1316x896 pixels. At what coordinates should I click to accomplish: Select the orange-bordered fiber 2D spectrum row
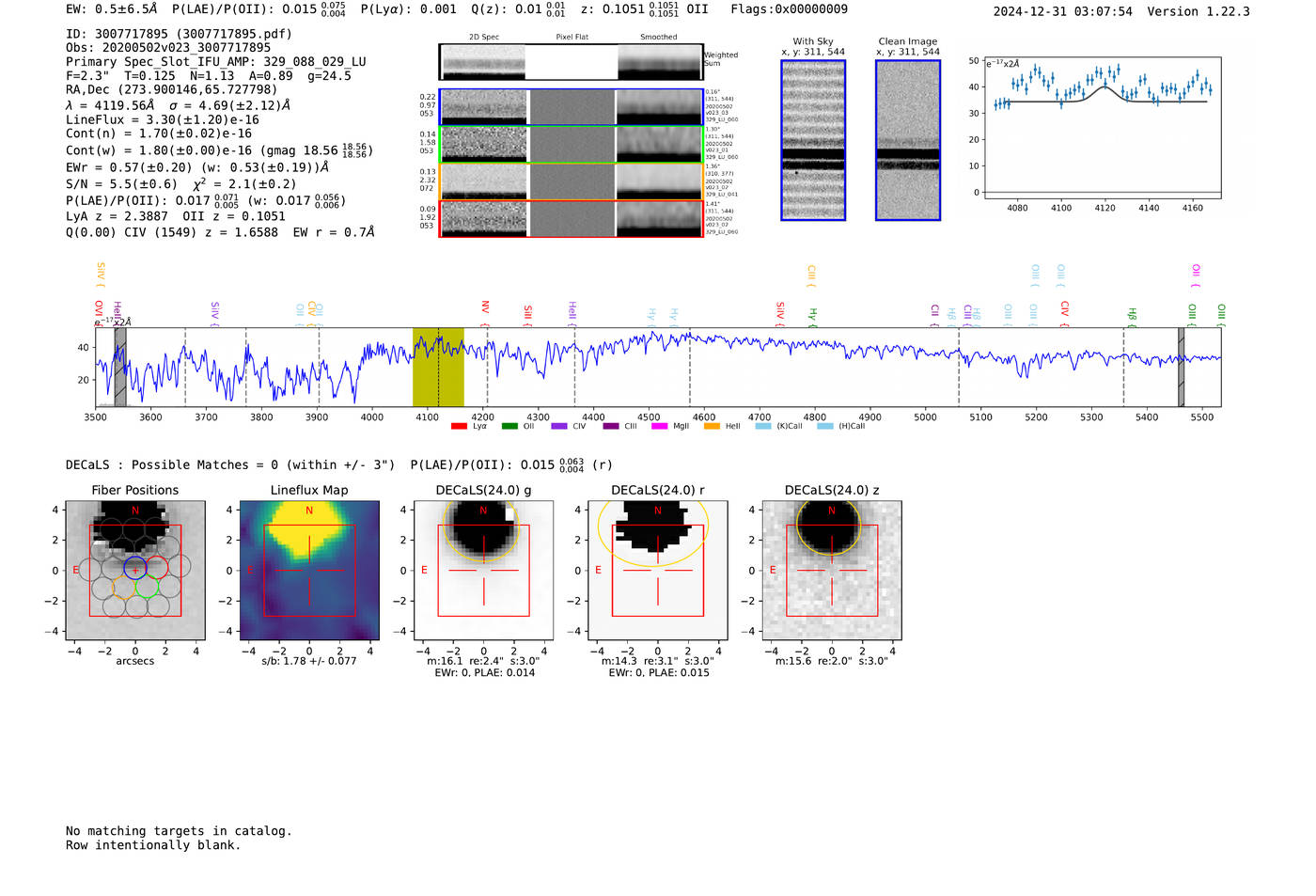coord(572,181)
